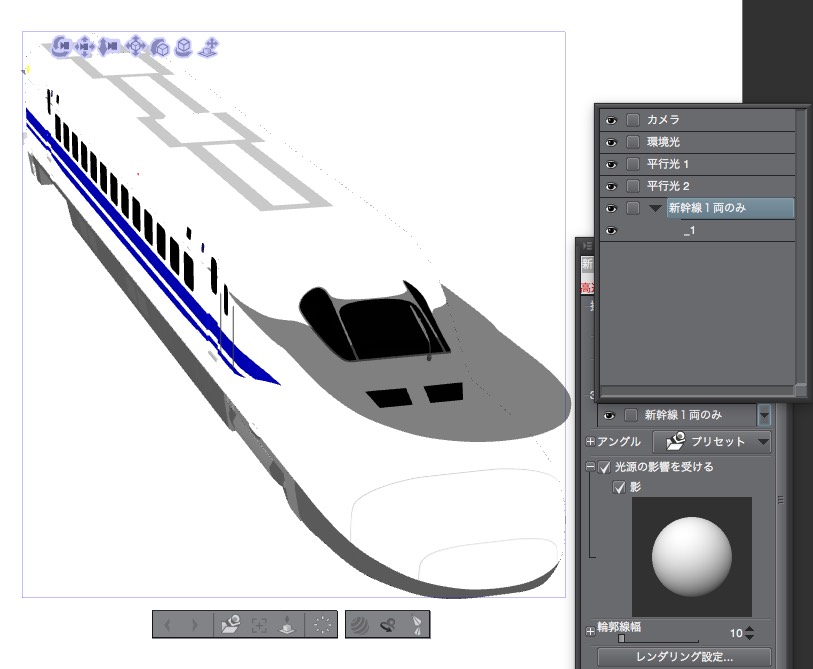Decrease 輪郭線幅 value with down arrow

click(x=750, y=636)
